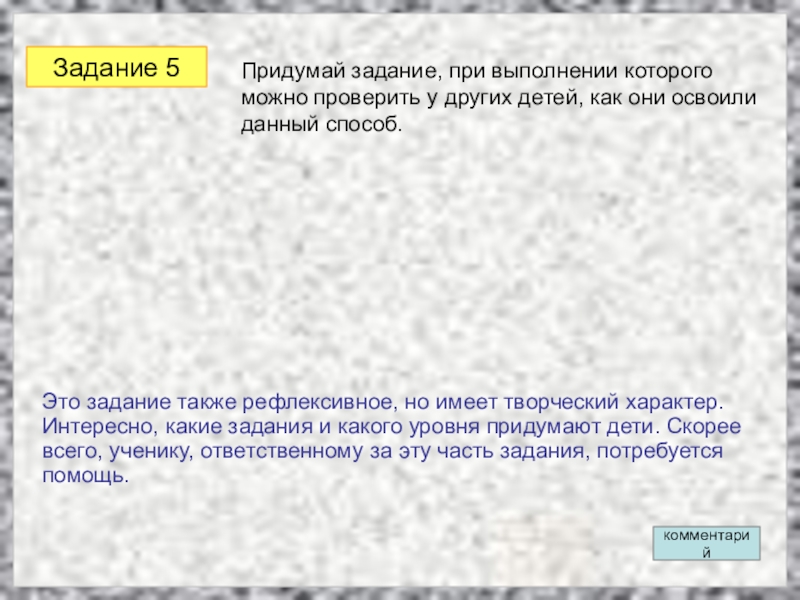Click the blue word 'помощь.'
The image size is (800, 600).
tap(85, 476)
